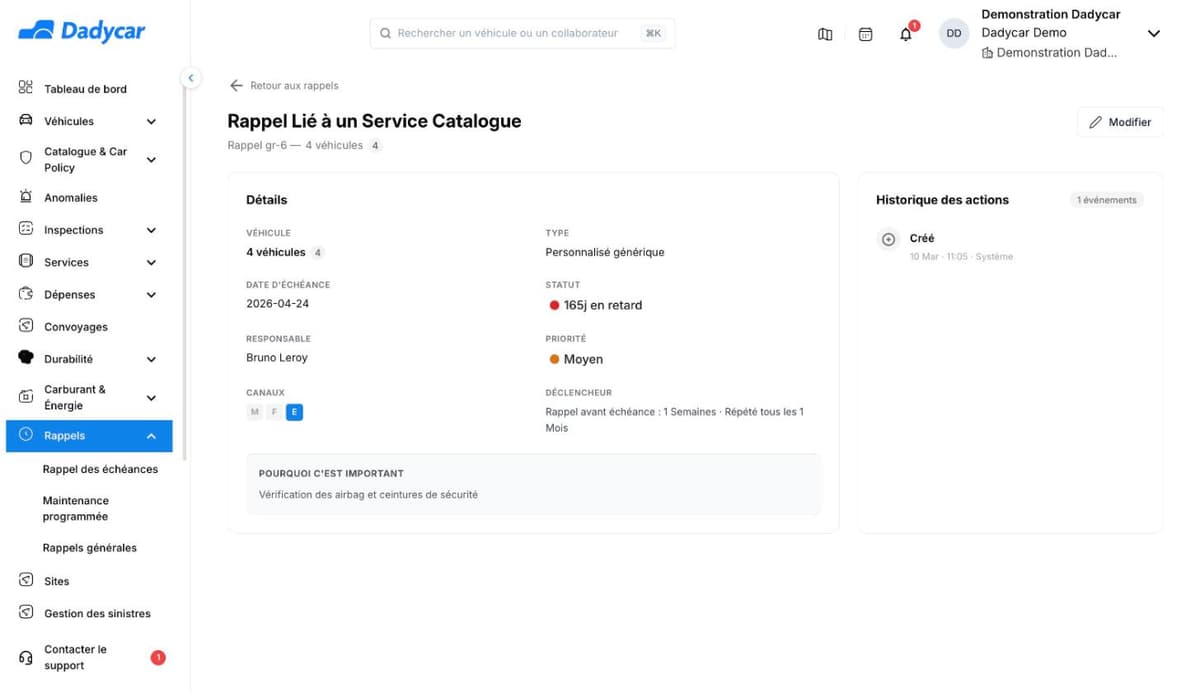This screenshot has width=1200, height=692.
Task: Click the orange Moyen priority dot
Action: pyautogui.click(x=554, y=359)
